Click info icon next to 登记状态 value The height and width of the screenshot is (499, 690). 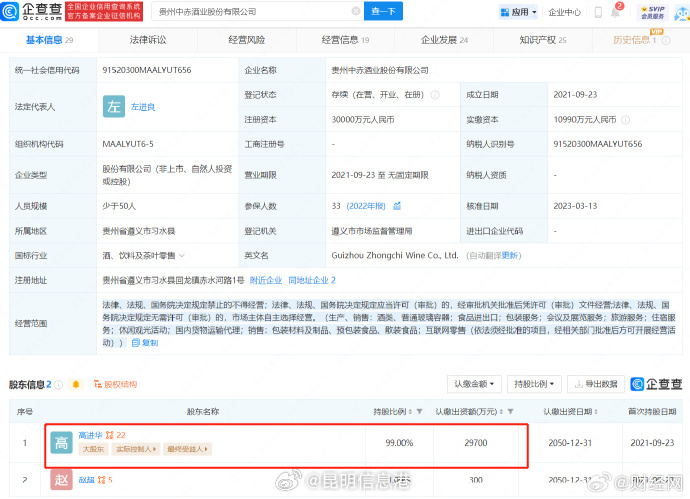tap(435, 95)
